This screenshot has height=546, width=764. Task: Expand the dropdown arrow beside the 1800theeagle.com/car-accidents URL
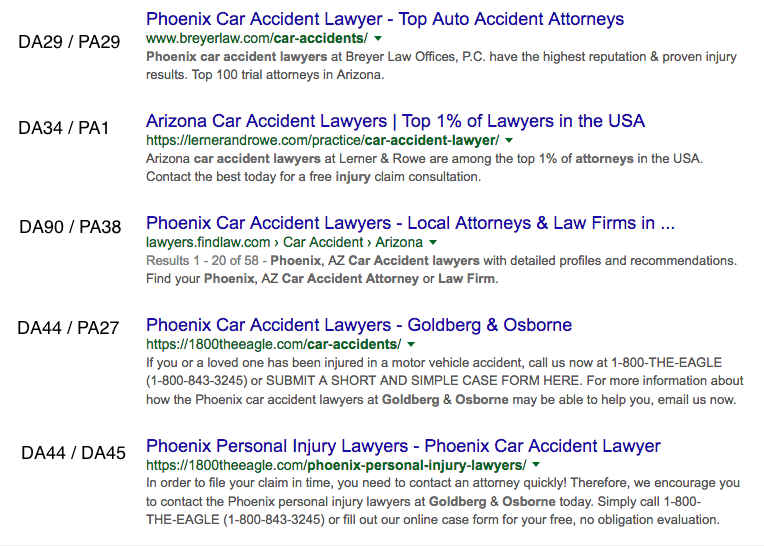(411, 344)
